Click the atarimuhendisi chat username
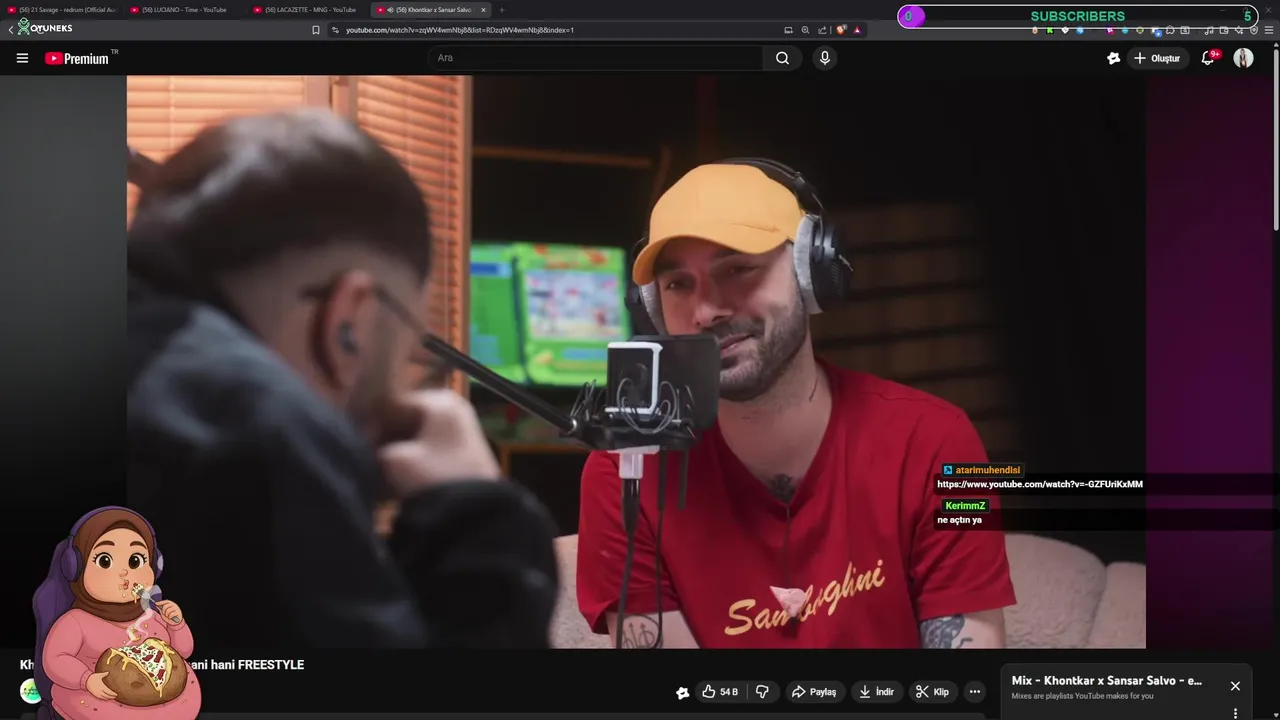Image resolution: width=1280 pixels, height=720 pixels. click(x=987, y=470)
